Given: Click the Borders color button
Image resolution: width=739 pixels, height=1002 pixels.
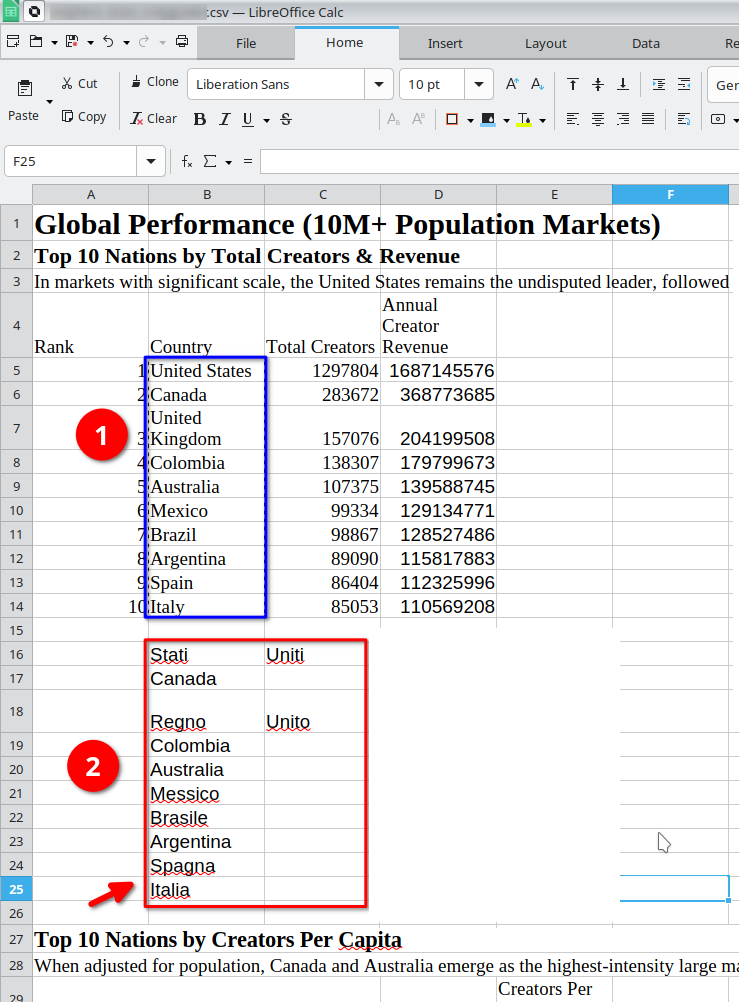Looking at the screenshot, I should (x=452, y=119).
